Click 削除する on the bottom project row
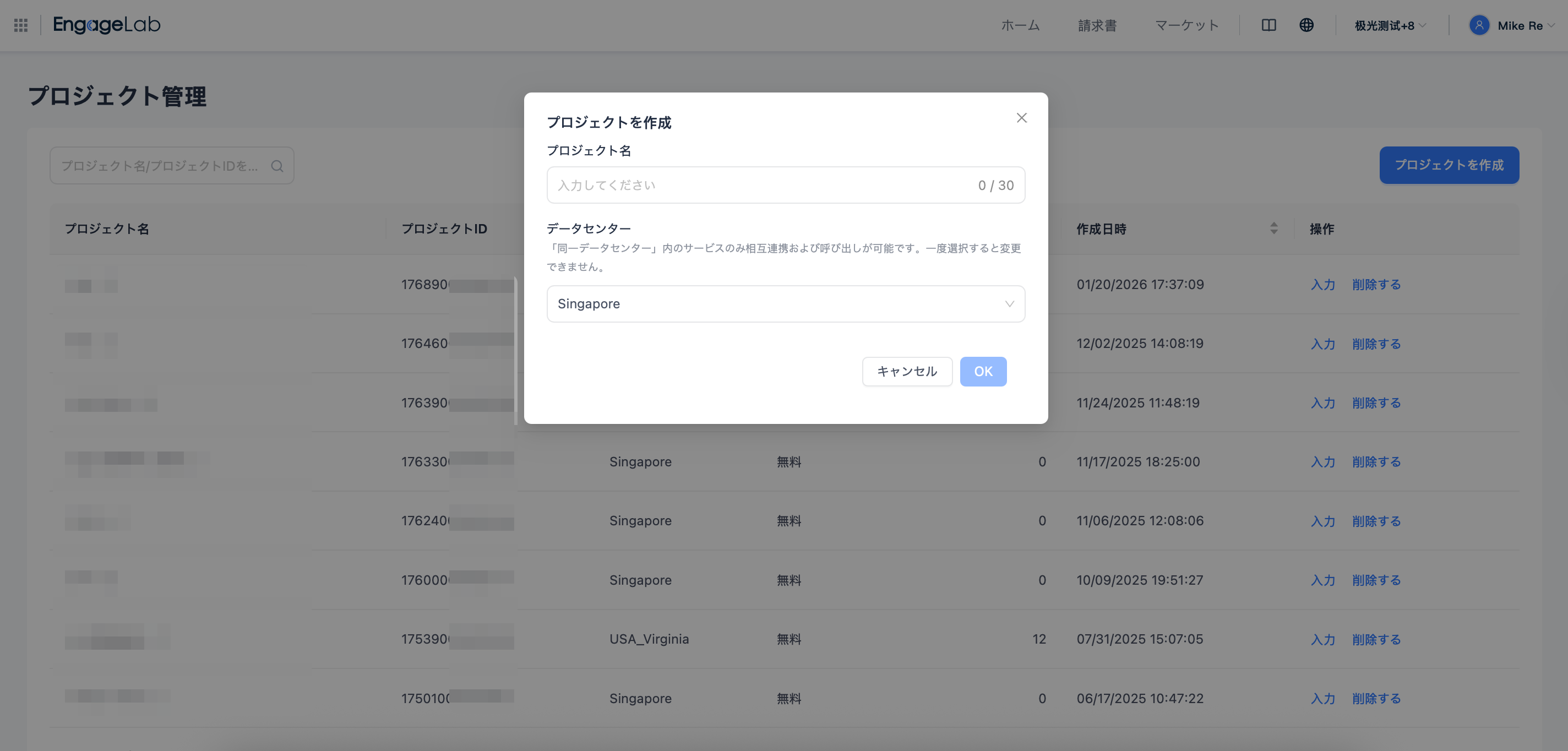Viewport: 1568px width, 751px height. click(x=1376, y=699)
